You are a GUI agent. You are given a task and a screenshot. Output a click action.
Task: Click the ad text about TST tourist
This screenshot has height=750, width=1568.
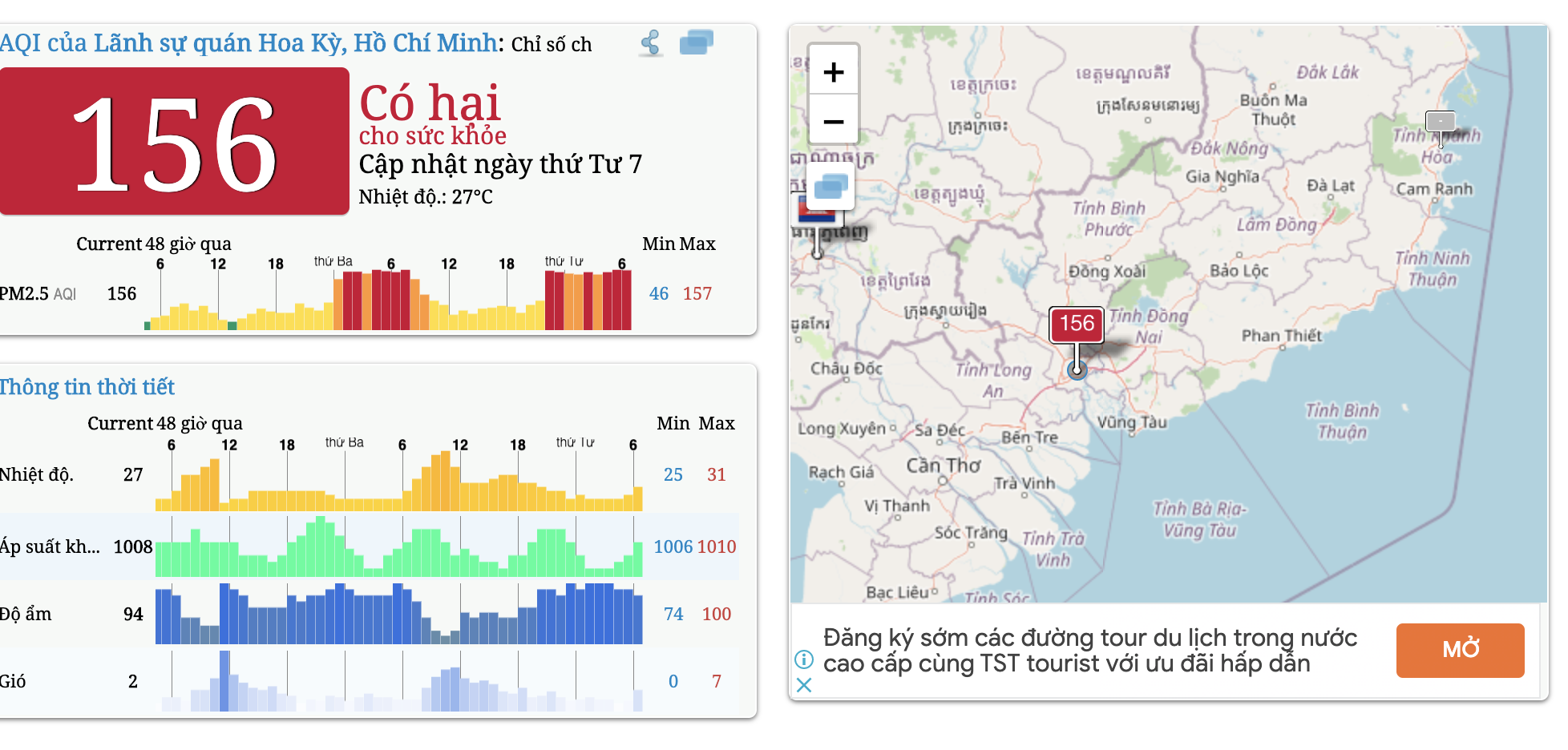1090,651
